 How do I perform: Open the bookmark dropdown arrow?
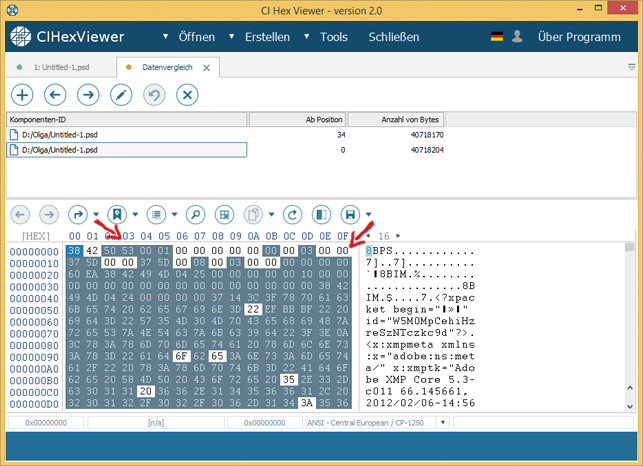(135, 214)
